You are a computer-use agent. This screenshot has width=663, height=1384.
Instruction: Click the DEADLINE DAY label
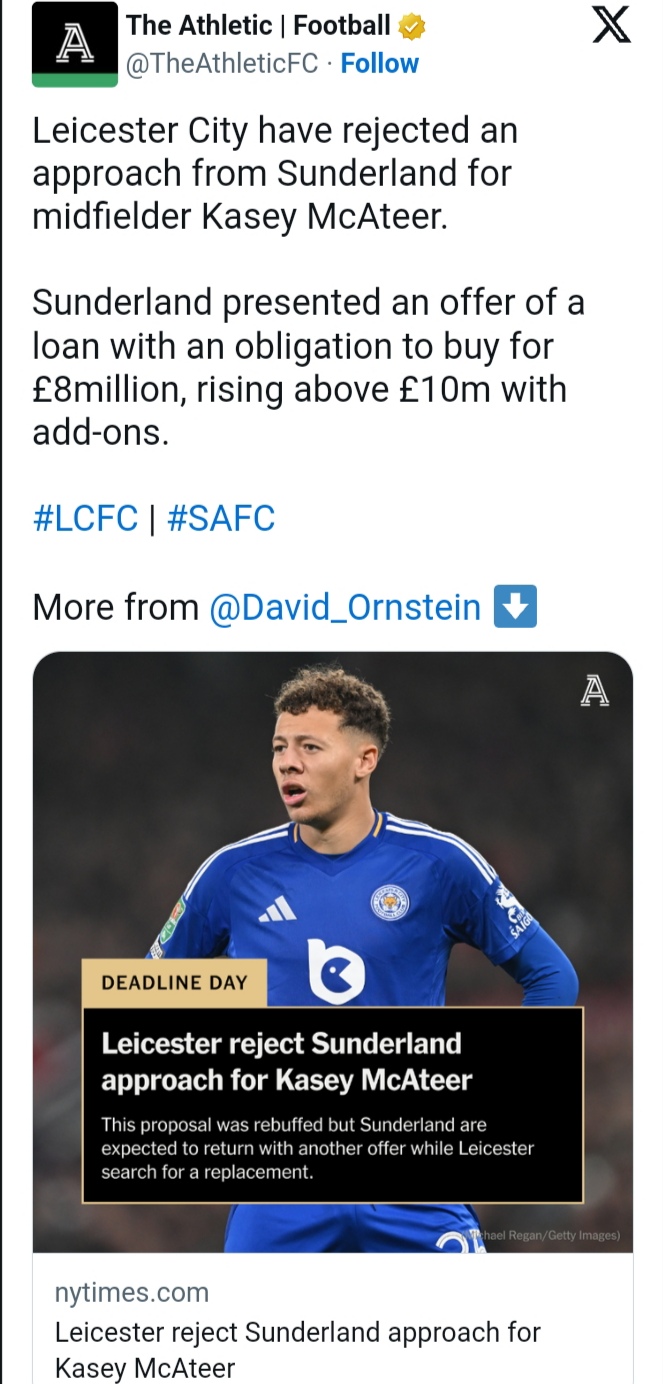(x=174, y=982)
